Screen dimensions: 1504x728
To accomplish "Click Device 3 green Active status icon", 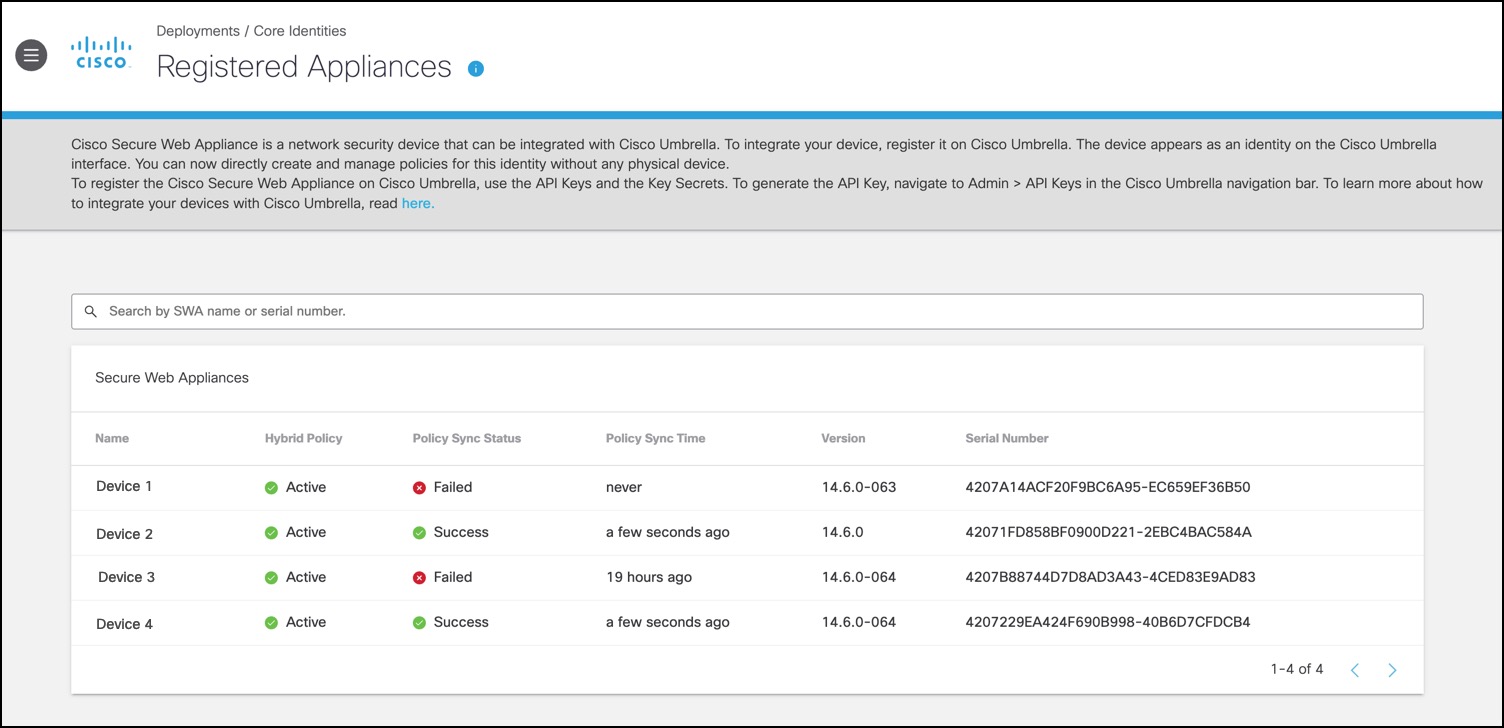I will (271, 578).
